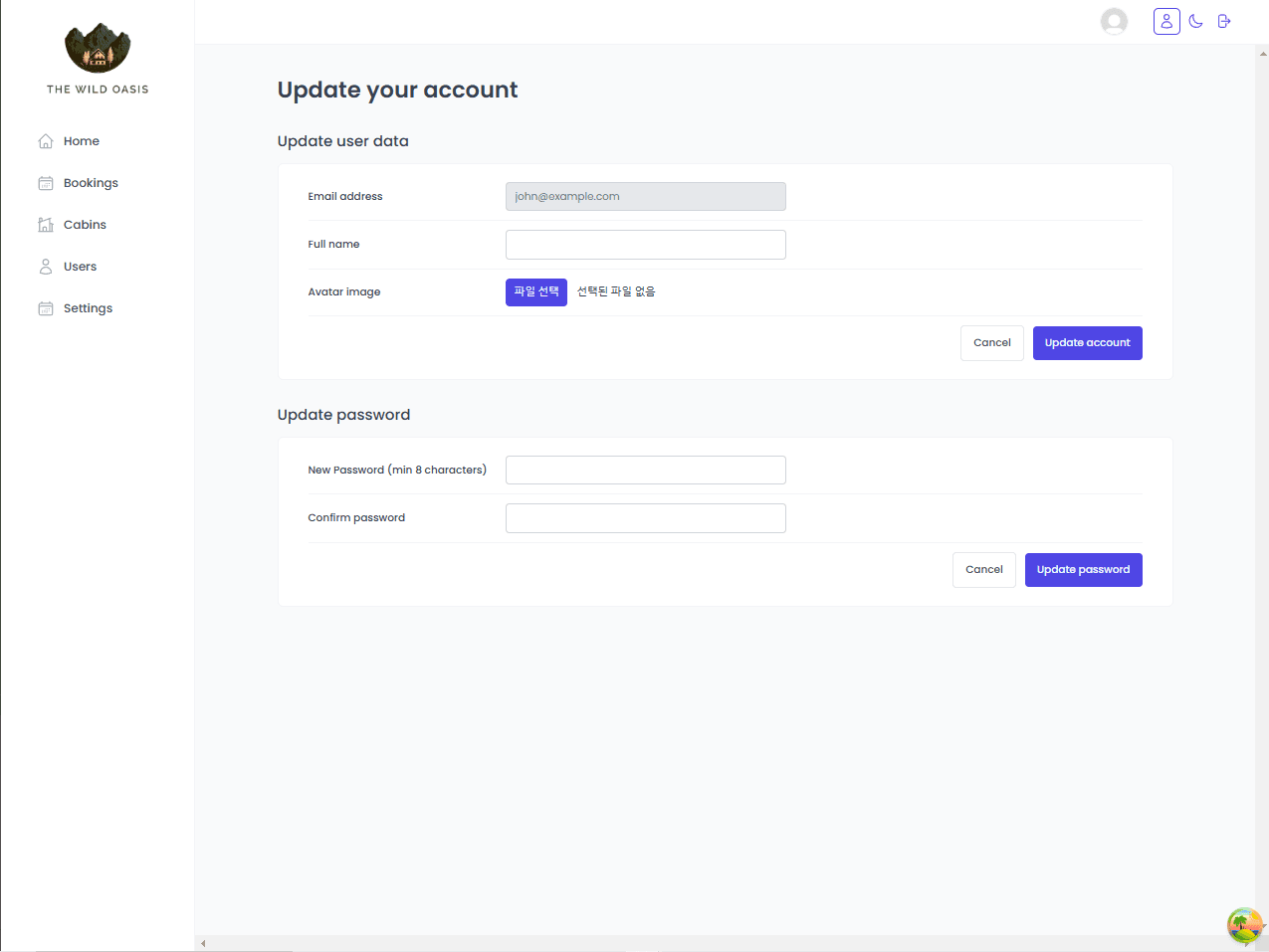Choose an avatar image file
The width and height of the screenshot is (1269, 952).
coord(536,291)
